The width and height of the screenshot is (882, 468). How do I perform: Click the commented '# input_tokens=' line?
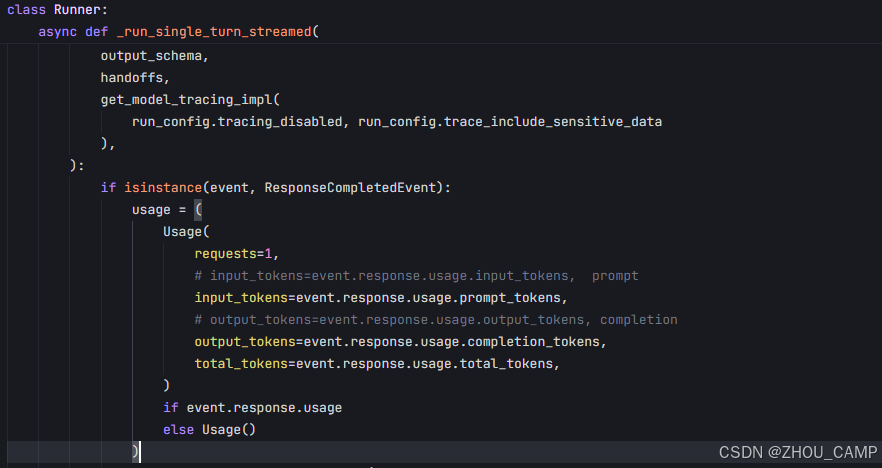416,276
